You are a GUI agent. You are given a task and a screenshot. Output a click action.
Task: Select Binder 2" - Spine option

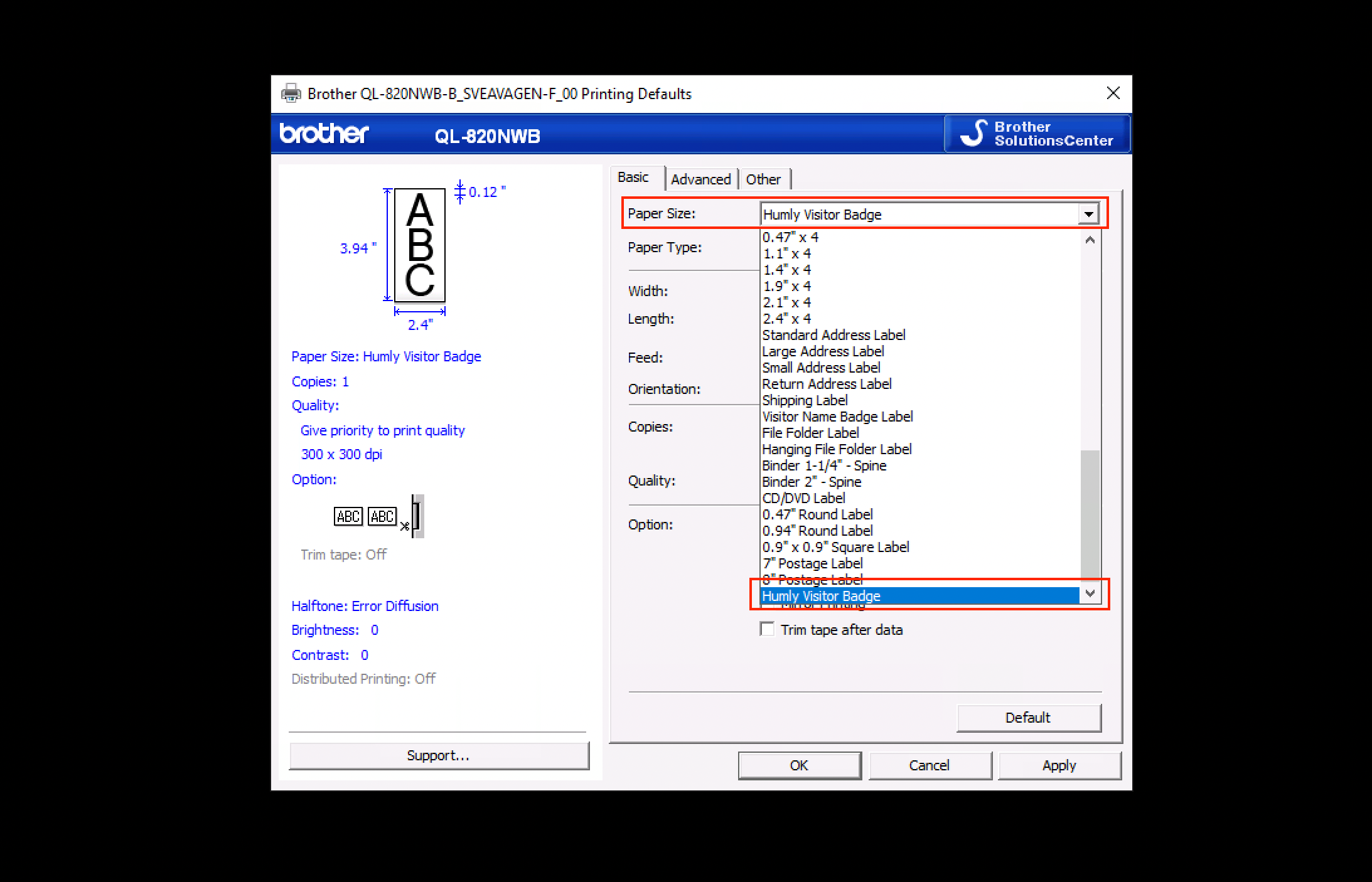click(921, 482)
